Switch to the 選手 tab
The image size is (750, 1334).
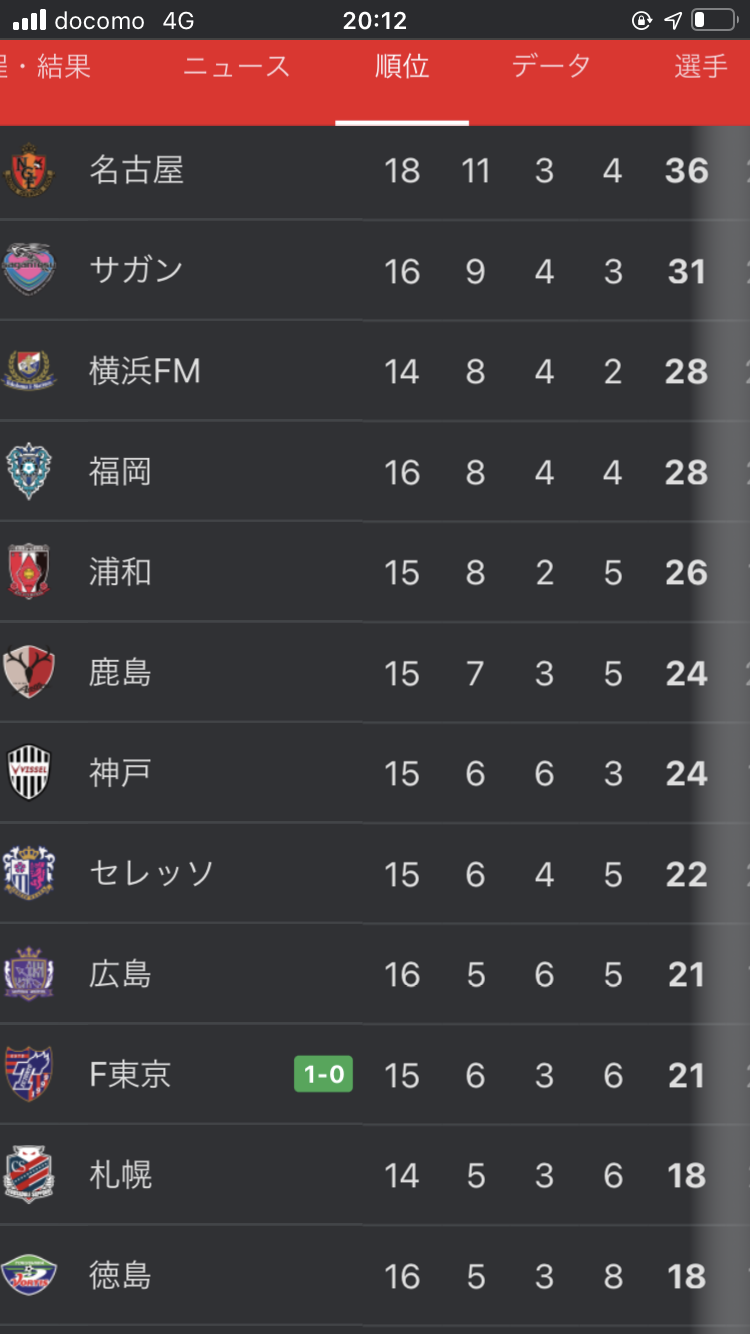coord(701,67)
